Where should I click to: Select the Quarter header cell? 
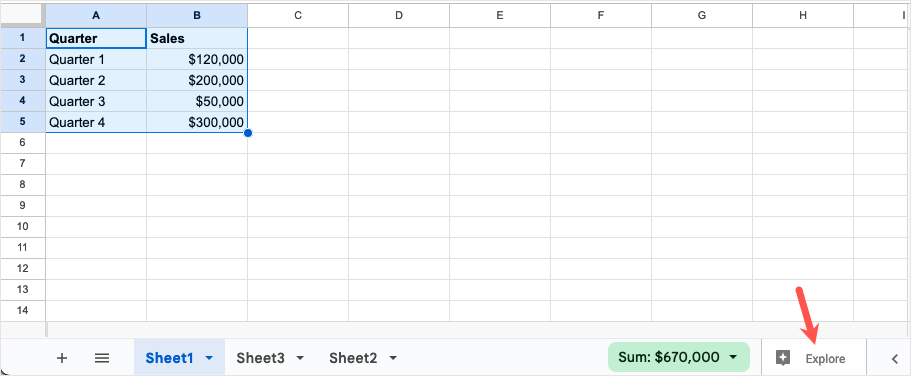[x=96, y=38]
